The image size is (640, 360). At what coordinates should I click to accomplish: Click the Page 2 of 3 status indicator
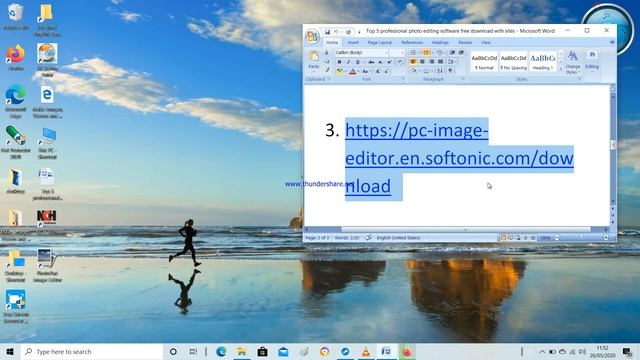pos(317,238)
